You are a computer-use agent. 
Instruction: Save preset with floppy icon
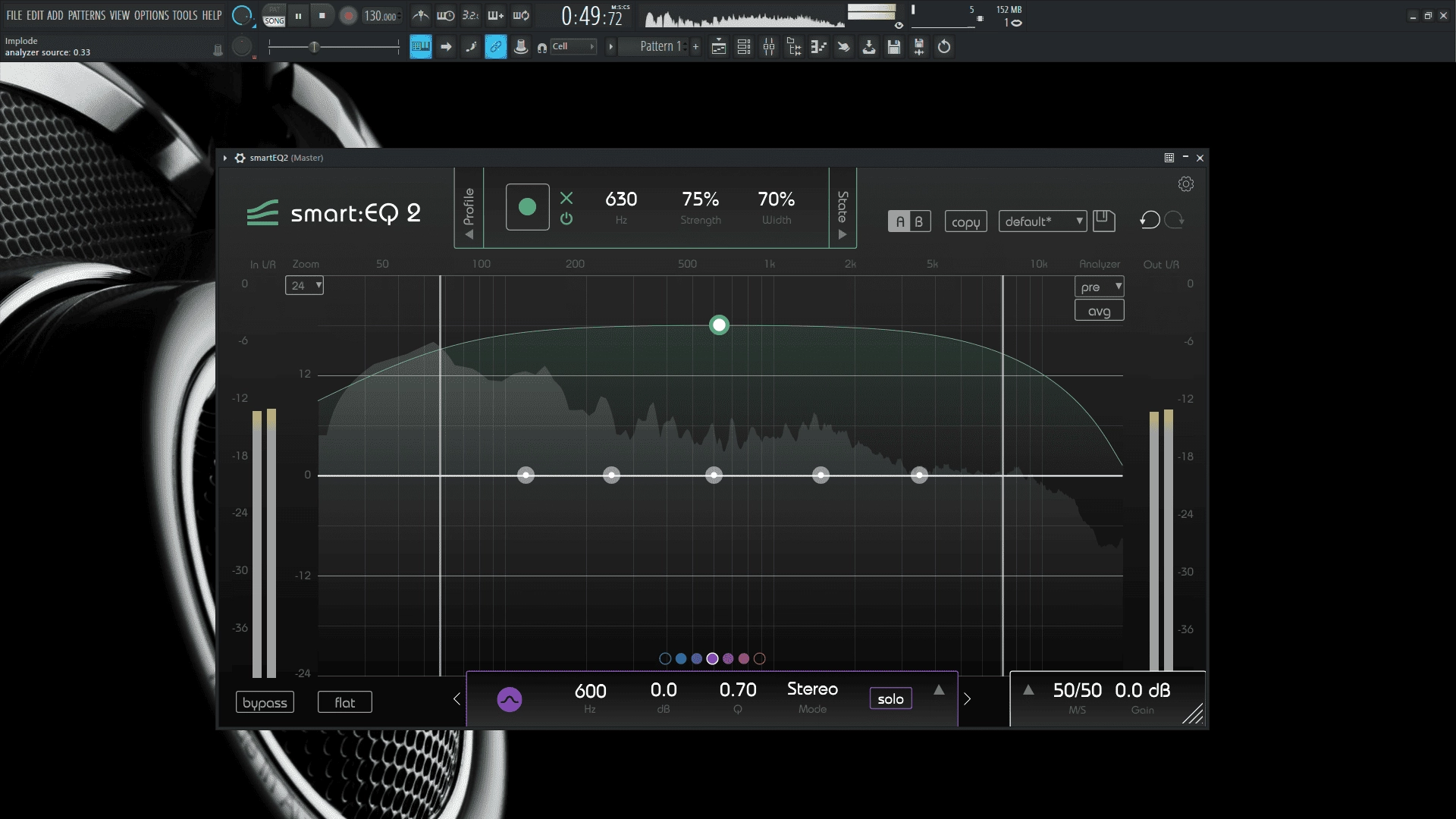1103,221
